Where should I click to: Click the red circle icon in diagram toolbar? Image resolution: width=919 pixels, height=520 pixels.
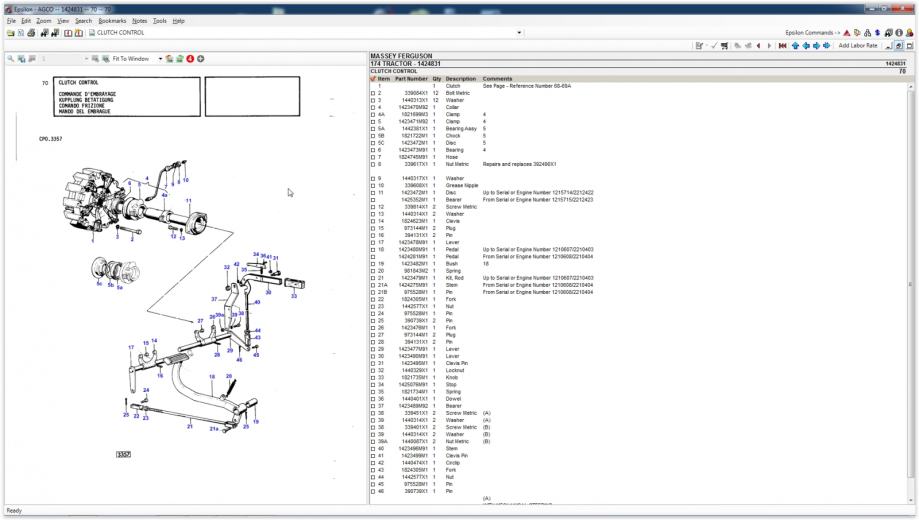coord(189,59)
